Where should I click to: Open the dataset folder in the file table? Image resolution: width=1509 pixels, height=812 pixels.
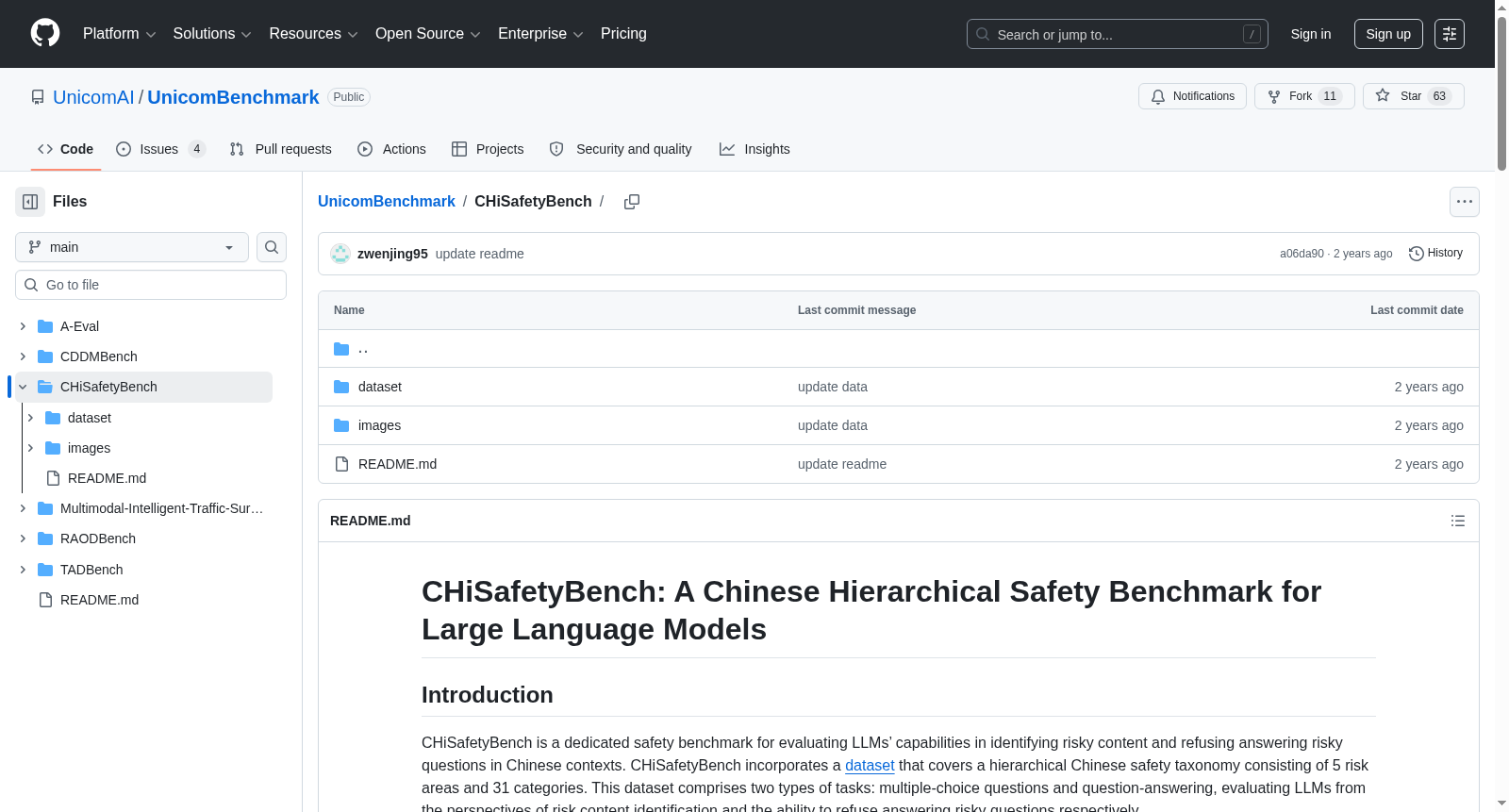(380, 387)
